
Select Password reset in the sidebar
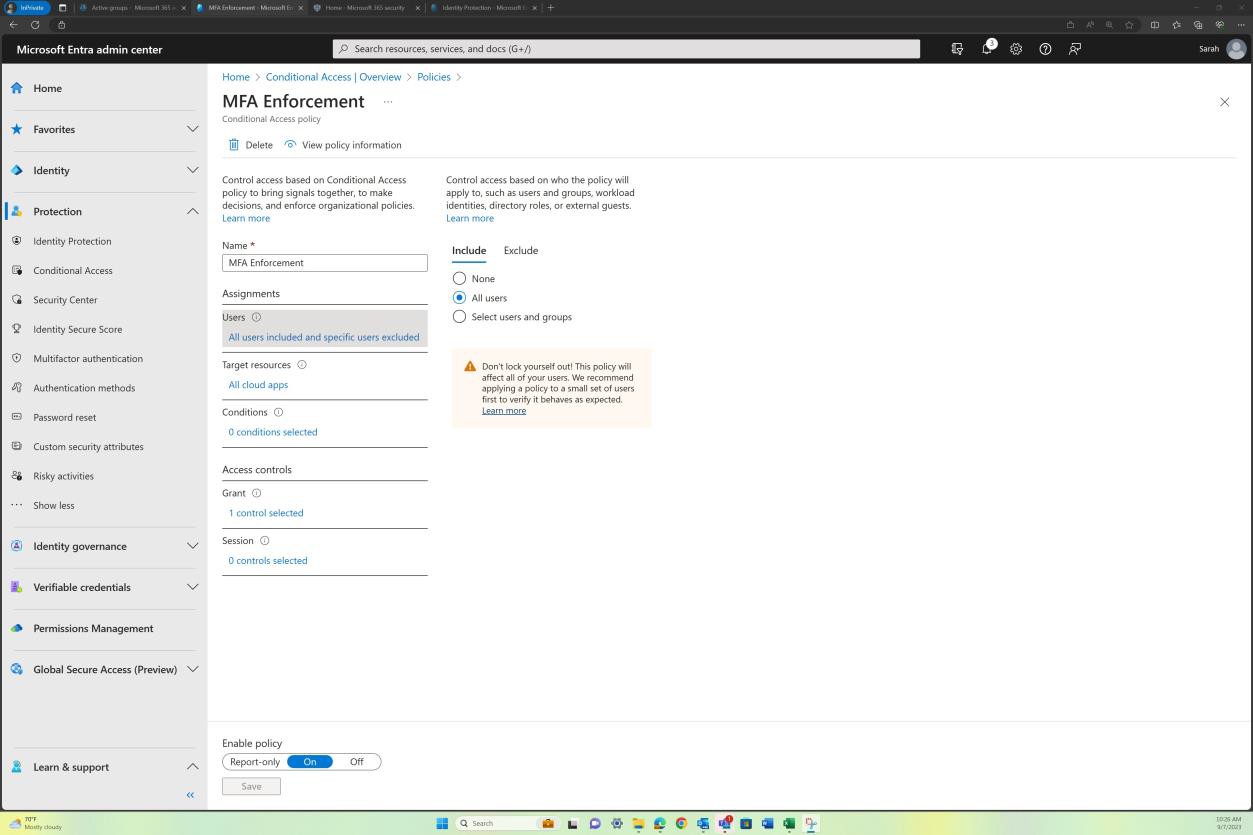(x=64, y=417)
